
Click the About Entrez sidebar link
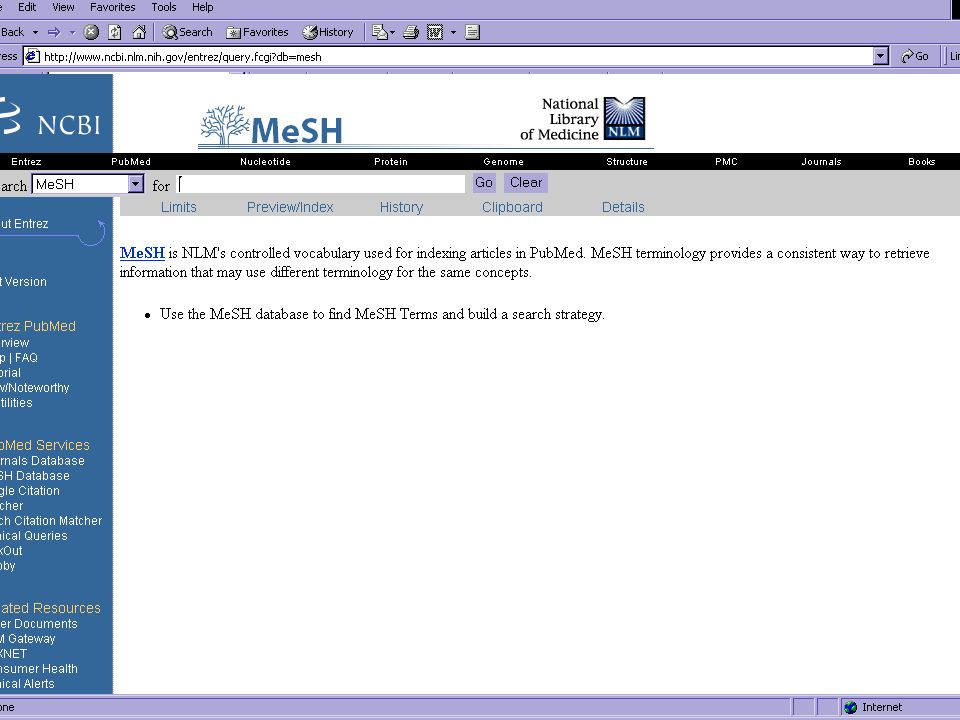tap(24, 223)
